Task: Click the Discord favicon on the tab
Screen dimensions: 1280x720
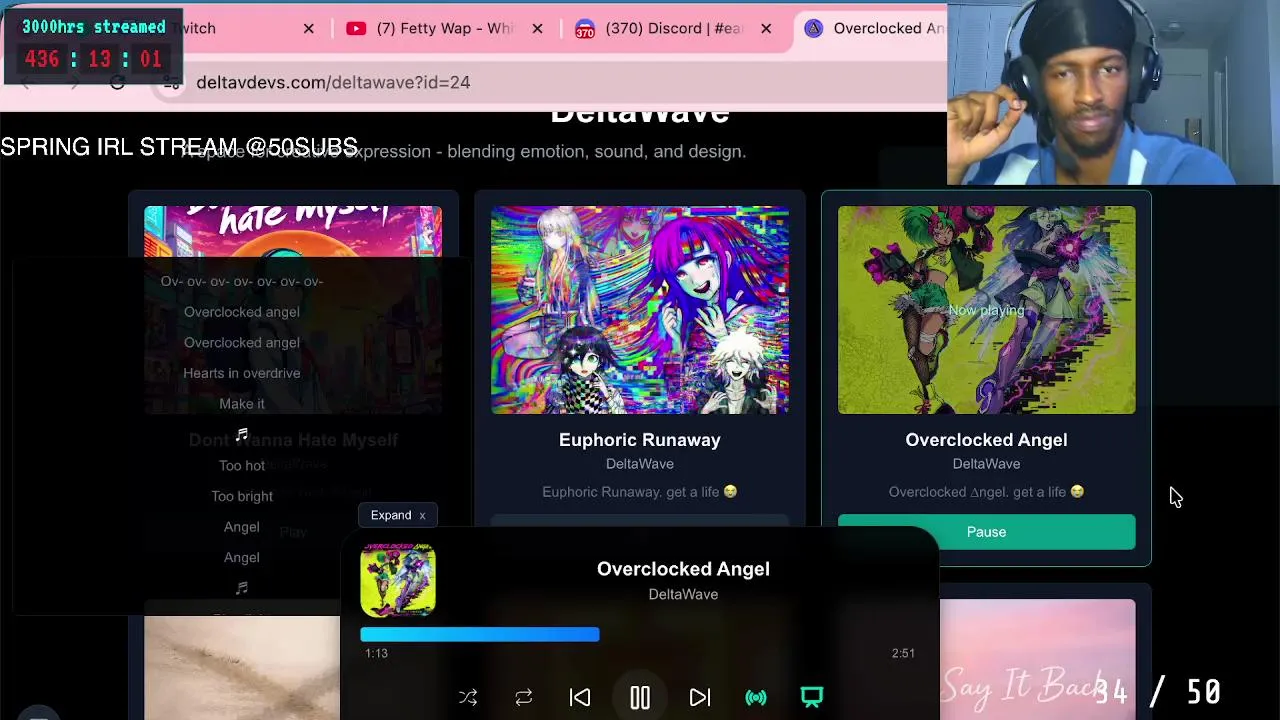Action: point(585,28)
